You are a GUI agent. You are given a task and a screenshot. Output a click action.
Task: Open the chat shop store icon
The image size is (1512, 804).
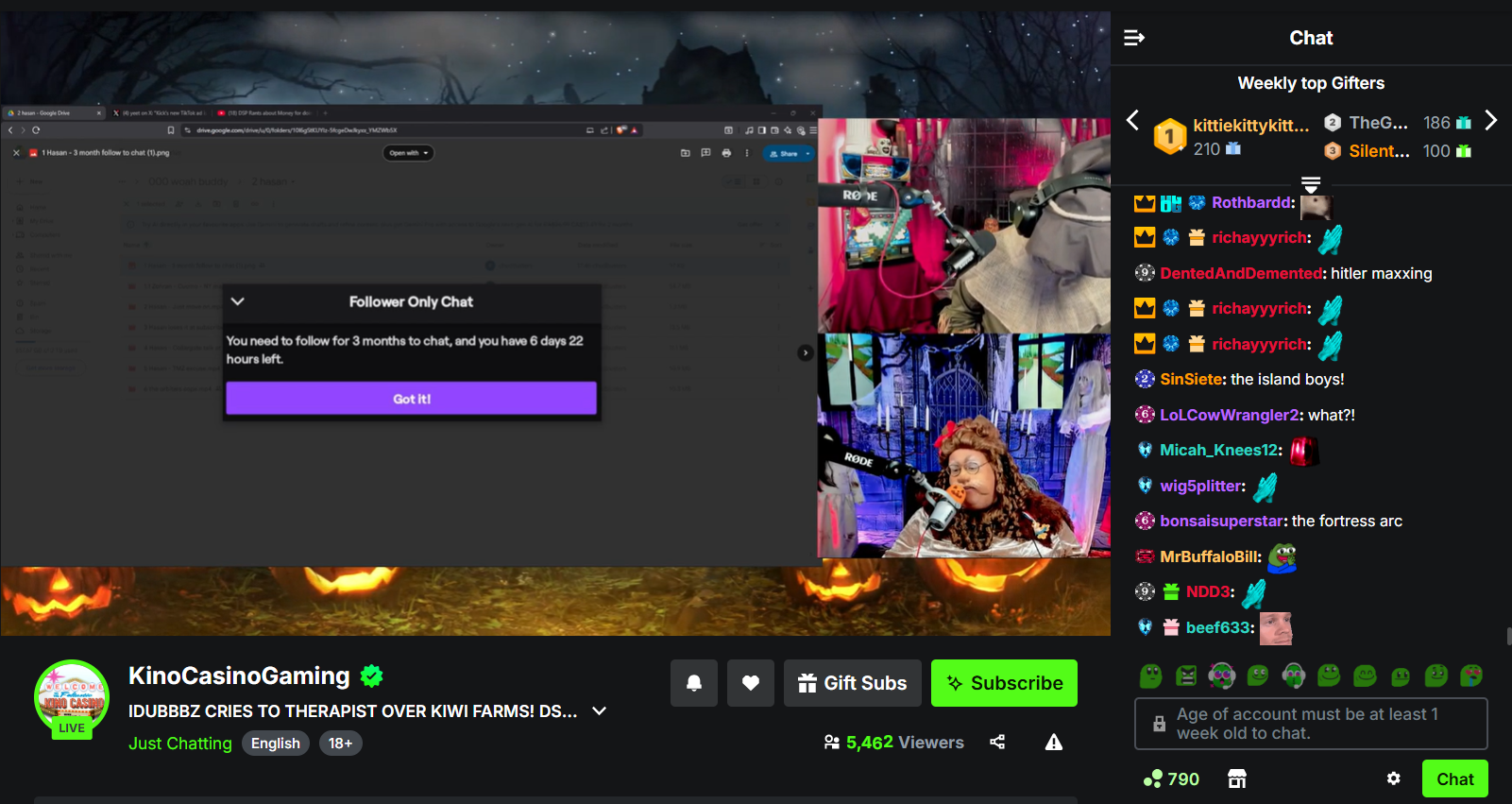[x=1237, y=778]
